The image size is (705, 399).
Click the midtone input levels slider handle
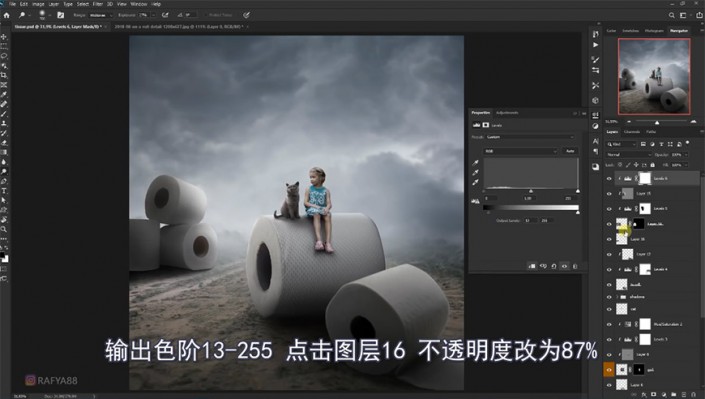pyautogui.click(x=531, y=191)
